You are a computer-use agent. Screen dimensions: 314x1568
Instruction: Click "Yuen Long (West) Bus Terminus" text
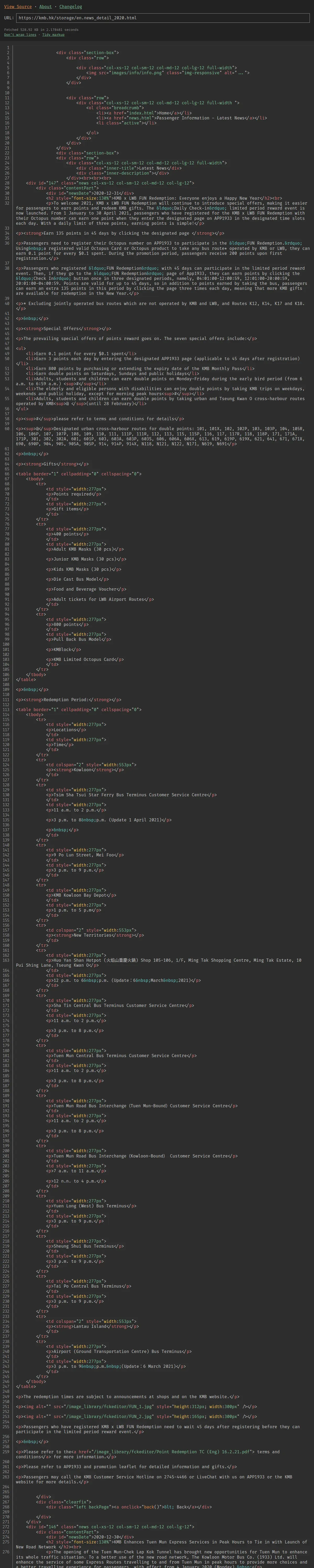[90, 1206]
